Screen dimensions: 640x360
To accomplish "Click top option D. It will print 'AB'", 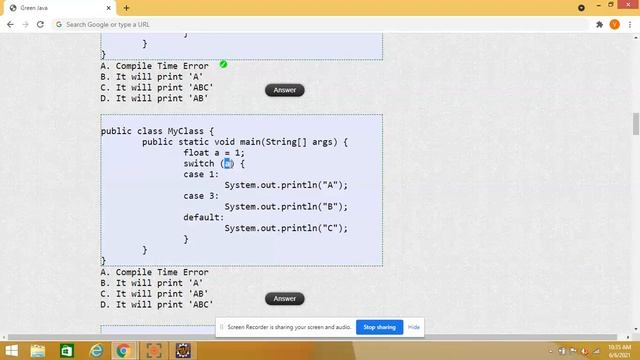I will (154, 98).
